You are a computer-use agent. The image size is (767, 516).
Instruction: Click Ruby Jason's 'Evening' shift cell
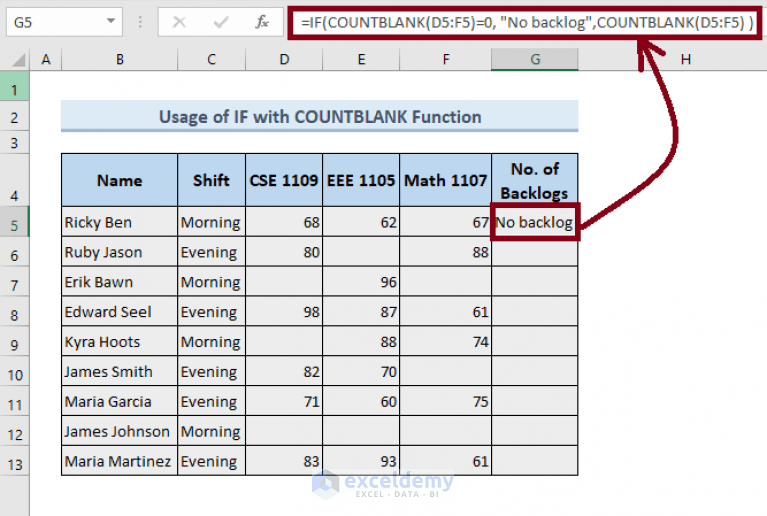click(x=211, y=252)
